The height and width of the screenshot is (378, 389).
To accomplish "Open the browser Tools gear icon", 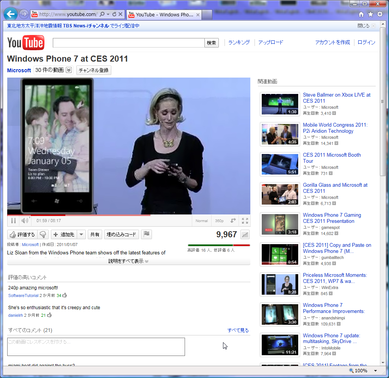I will point(380,14).
